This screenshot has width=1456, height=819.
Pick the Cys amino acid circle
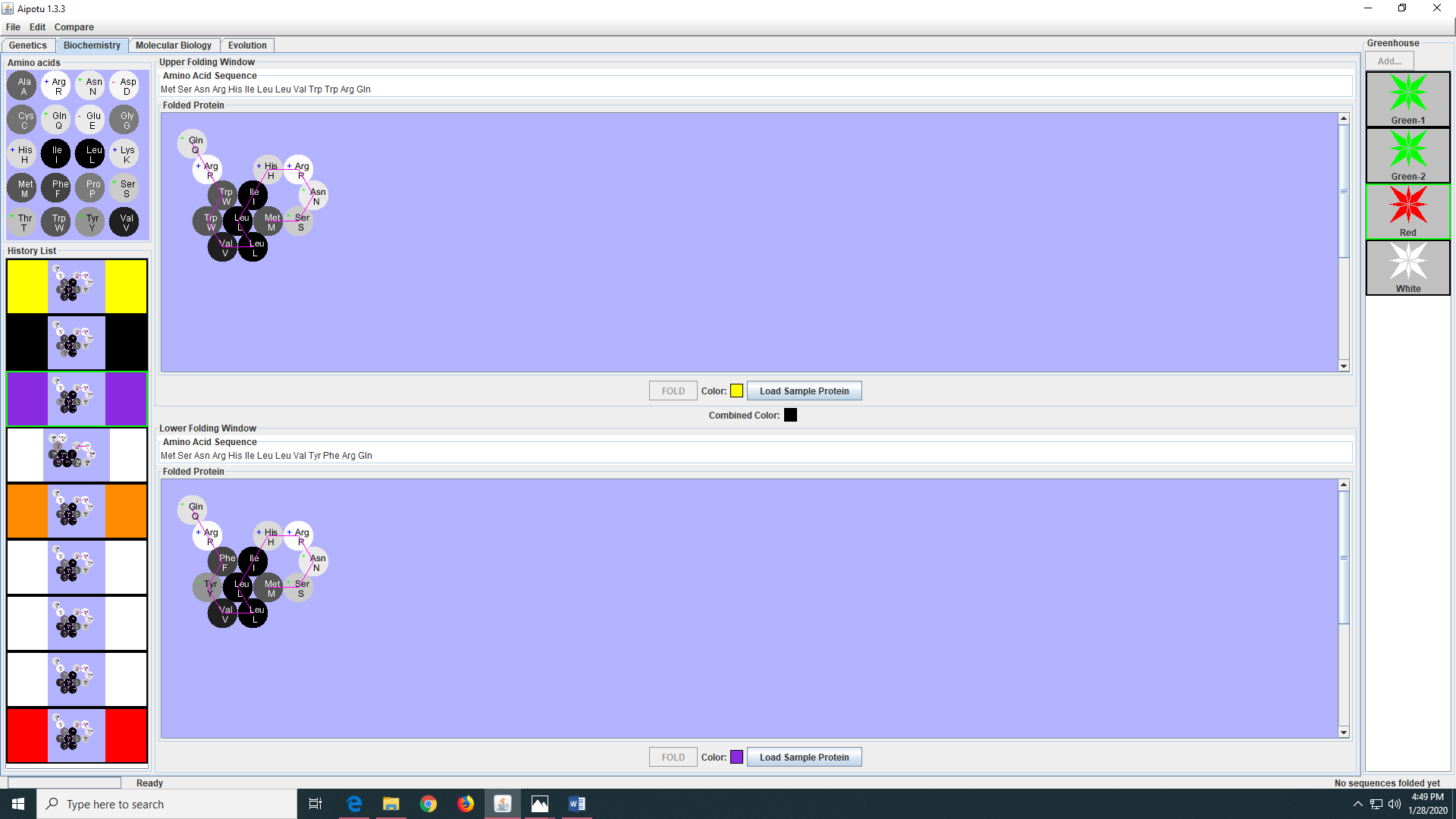click(x=24, y=120)
